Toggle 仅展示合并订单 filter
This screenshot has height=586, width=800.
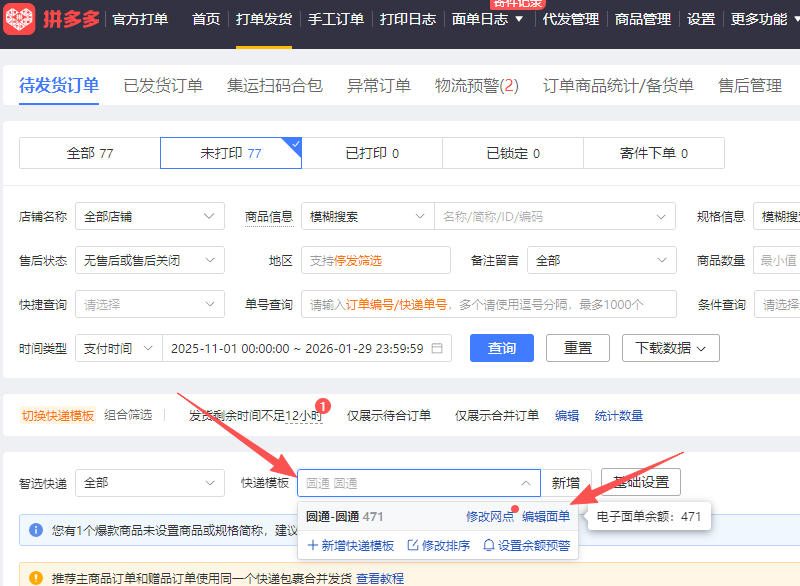point(497,416)
